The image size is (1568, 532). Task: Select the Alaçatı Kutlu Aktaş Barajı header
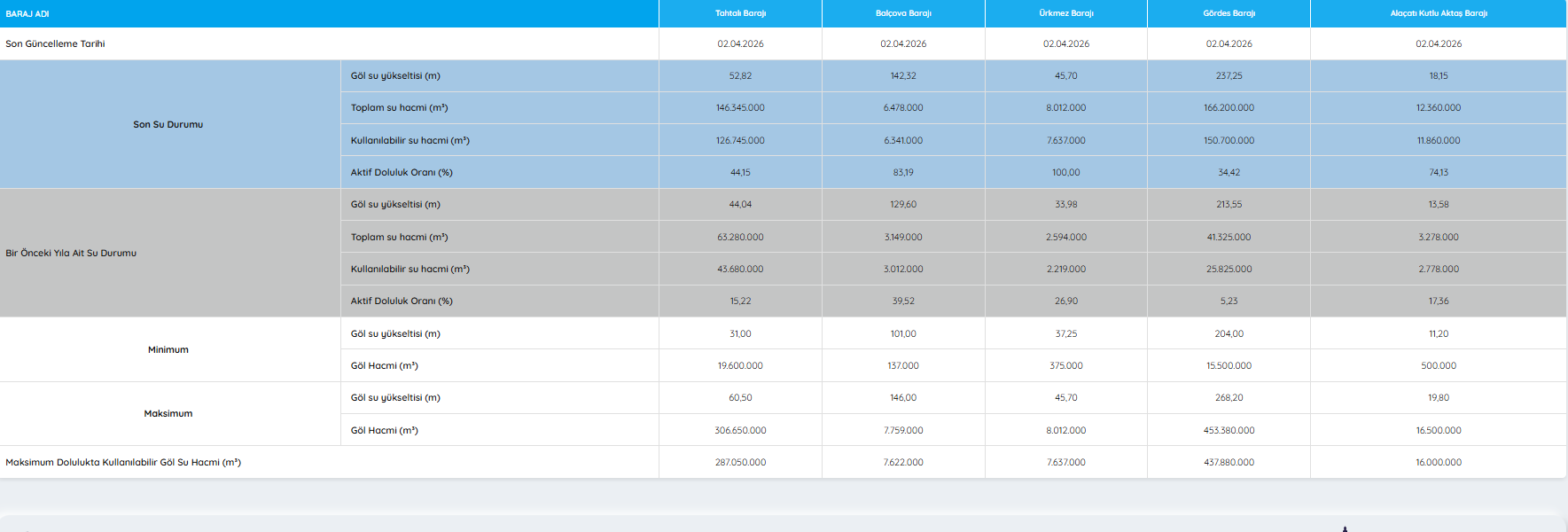point(1438,13)
